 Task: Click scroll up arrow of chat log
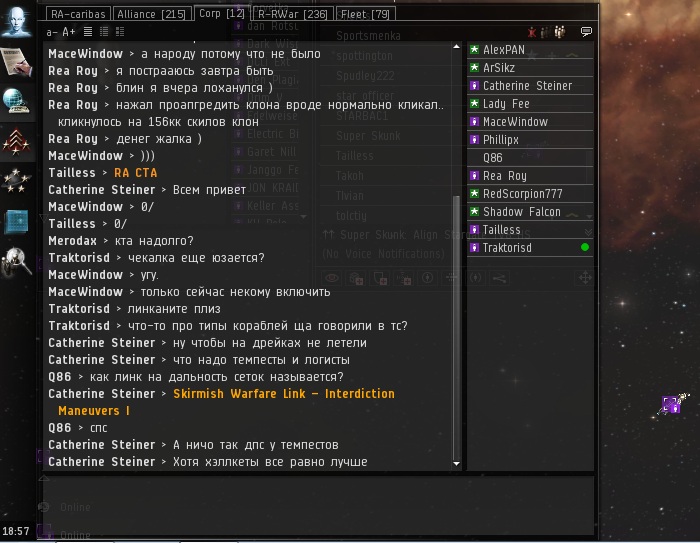pyautogui.click(x=456, y=46)
